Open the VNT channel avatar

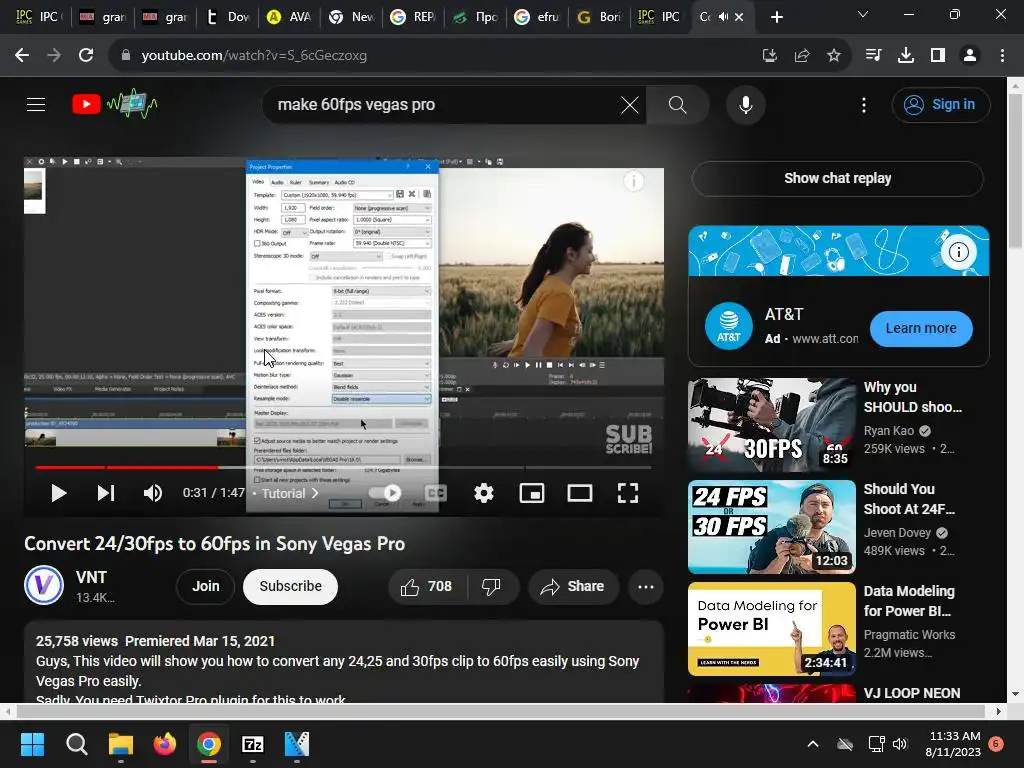(44, 585)
